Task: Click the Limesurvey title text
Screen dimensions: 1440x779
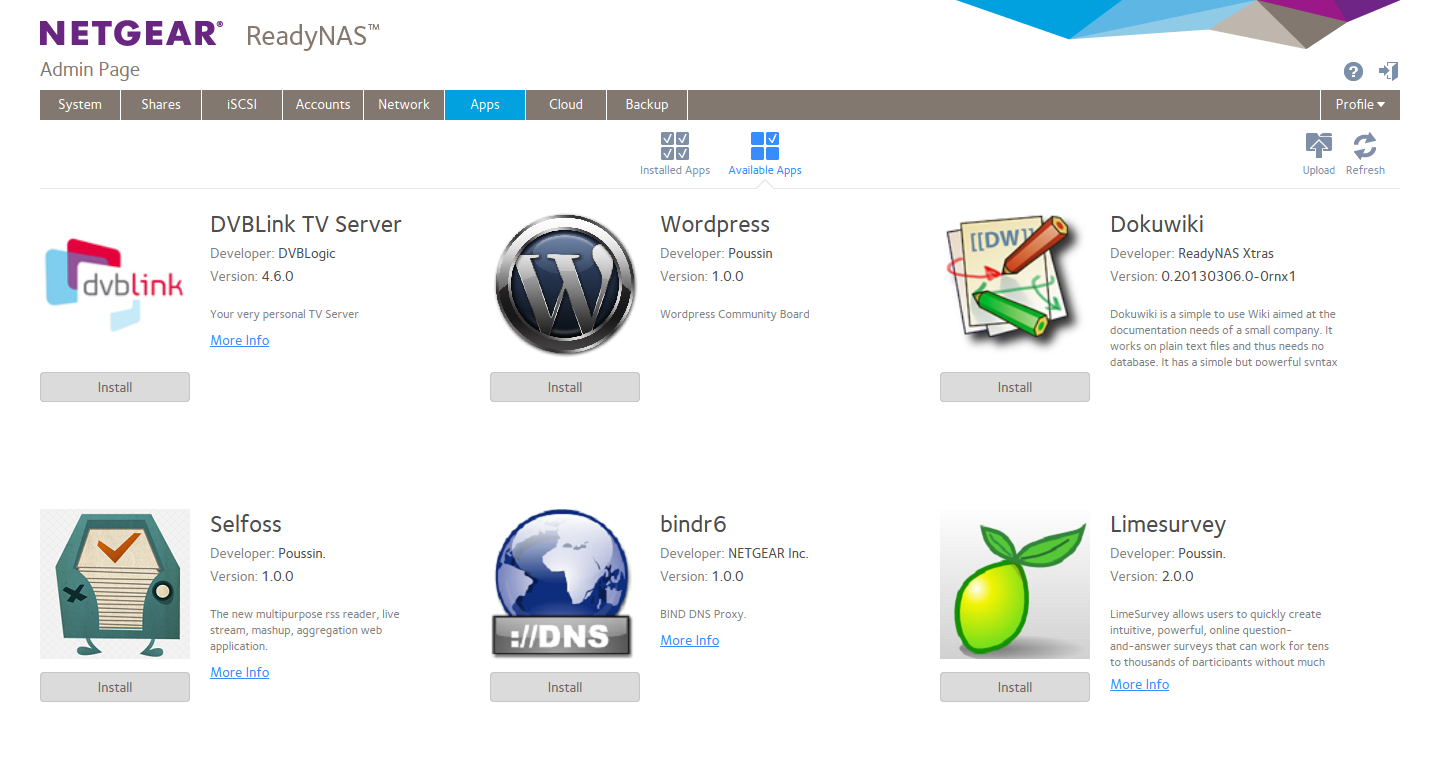Action: coord(1168,525)
